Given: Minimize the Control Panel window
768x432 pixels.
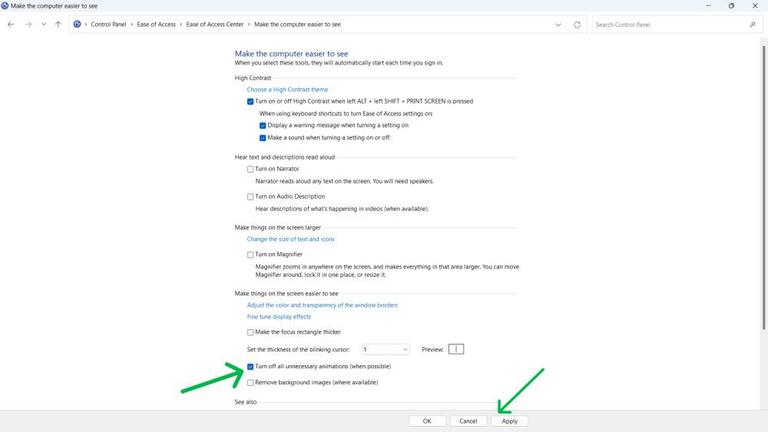Looking at the screenshot, I should click(708, 6).
